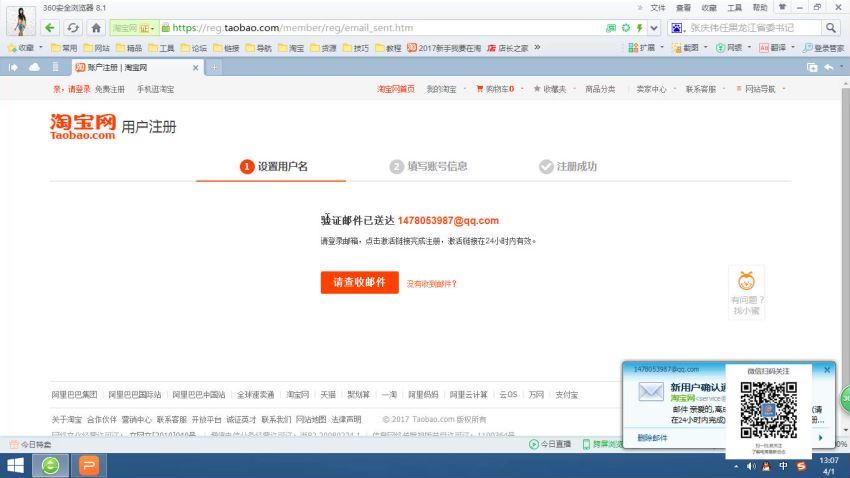Click the 没有收到邮件? link

tap(432, 283)
